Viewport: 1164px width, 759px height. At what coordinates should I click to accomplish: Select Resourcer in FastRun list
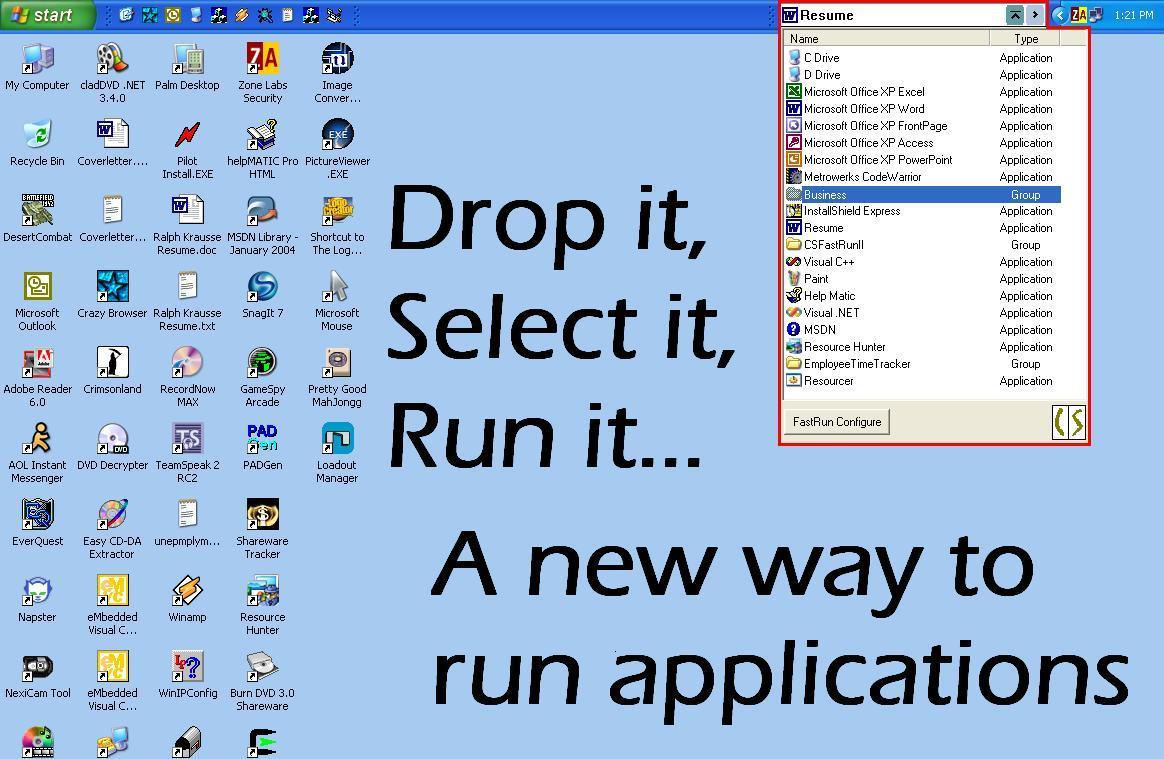(923, 381)
